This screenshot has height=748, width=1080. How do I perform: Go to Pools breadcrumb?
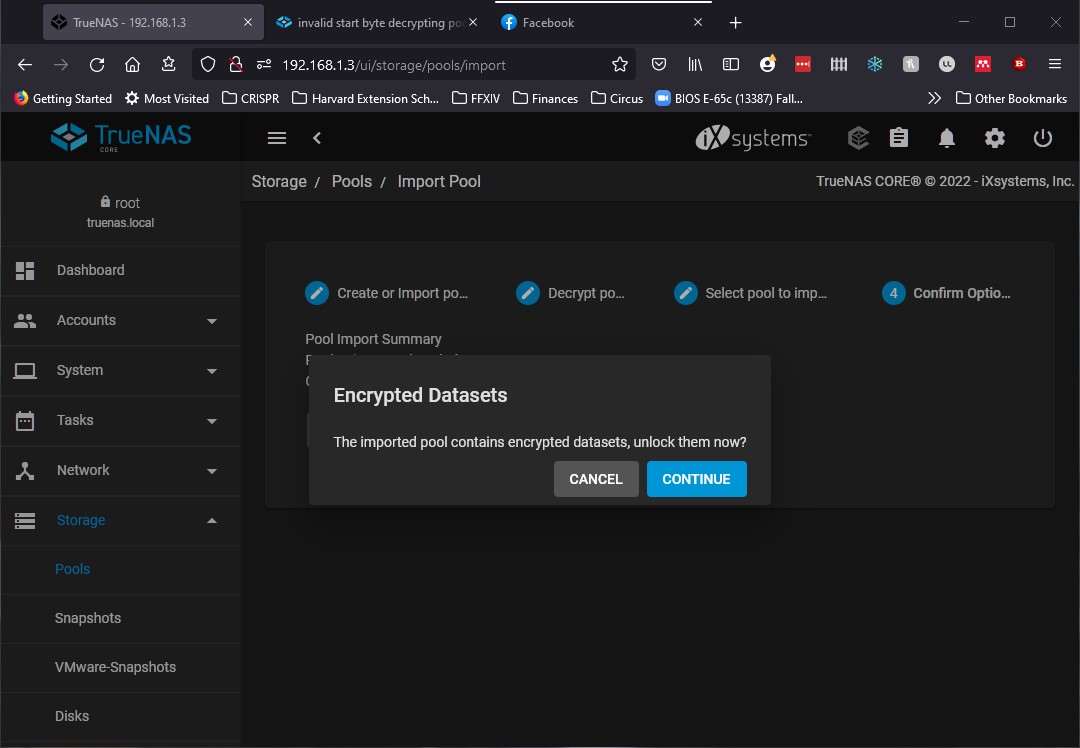click(351, 181)
